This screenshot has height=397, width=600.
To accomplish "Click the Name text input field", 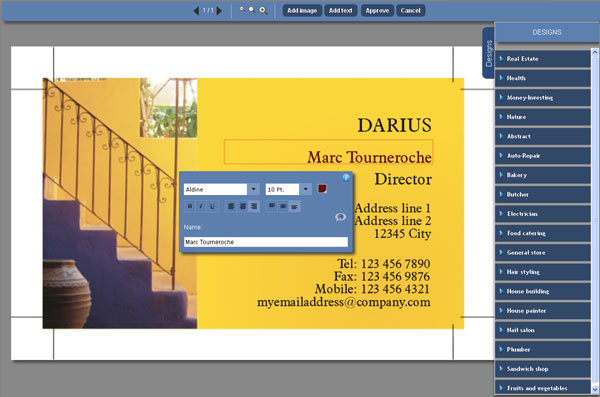I will (266, 242).
